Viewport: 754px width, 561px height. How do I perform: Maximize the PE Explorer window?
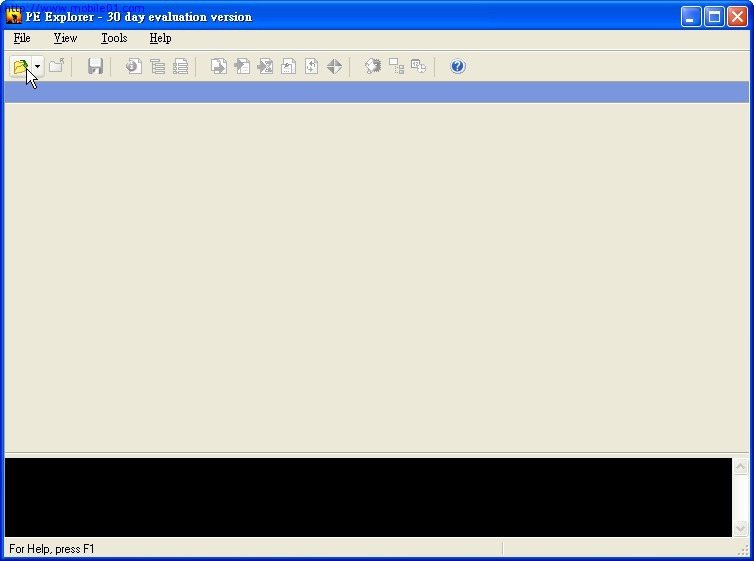[714, 17]
